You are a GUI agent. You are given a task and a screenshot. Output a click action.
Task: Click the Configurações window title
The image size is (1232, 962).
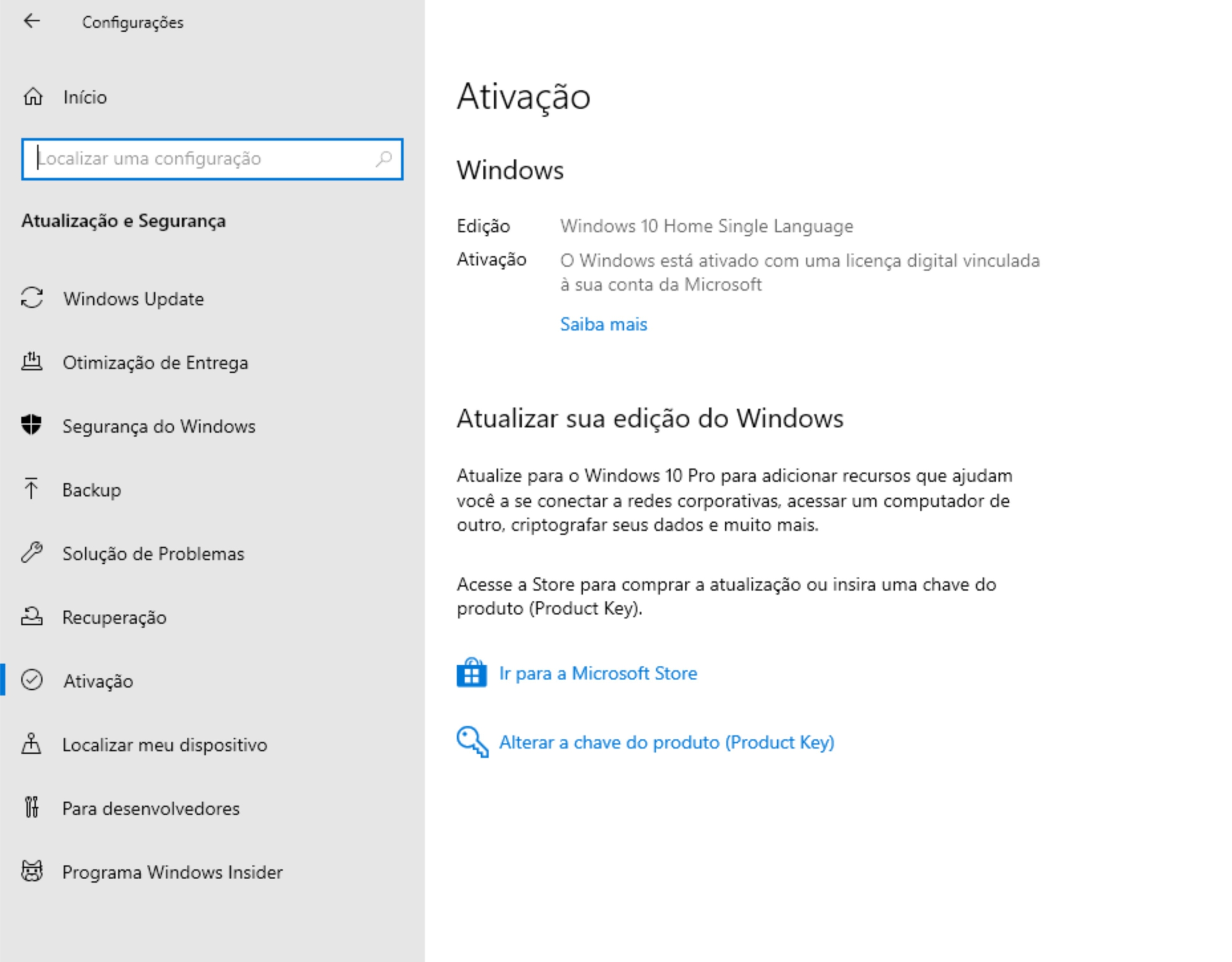[132, 23]
